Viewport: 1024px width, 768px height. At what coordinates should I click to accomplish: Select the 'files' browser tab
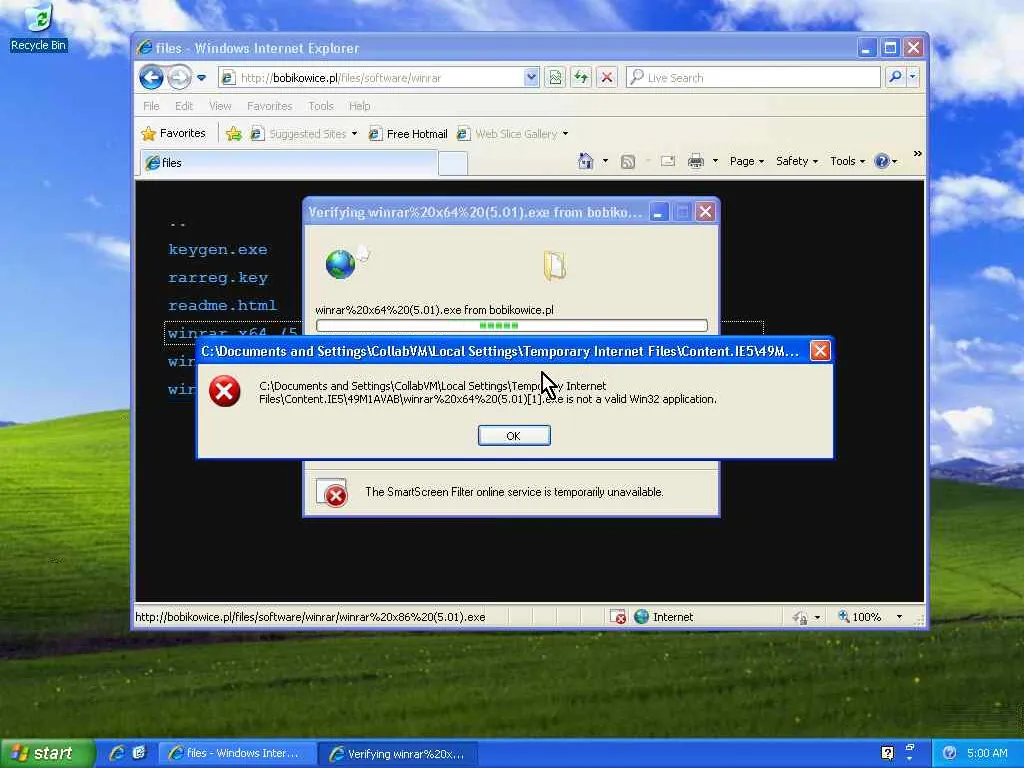point(289,163)
